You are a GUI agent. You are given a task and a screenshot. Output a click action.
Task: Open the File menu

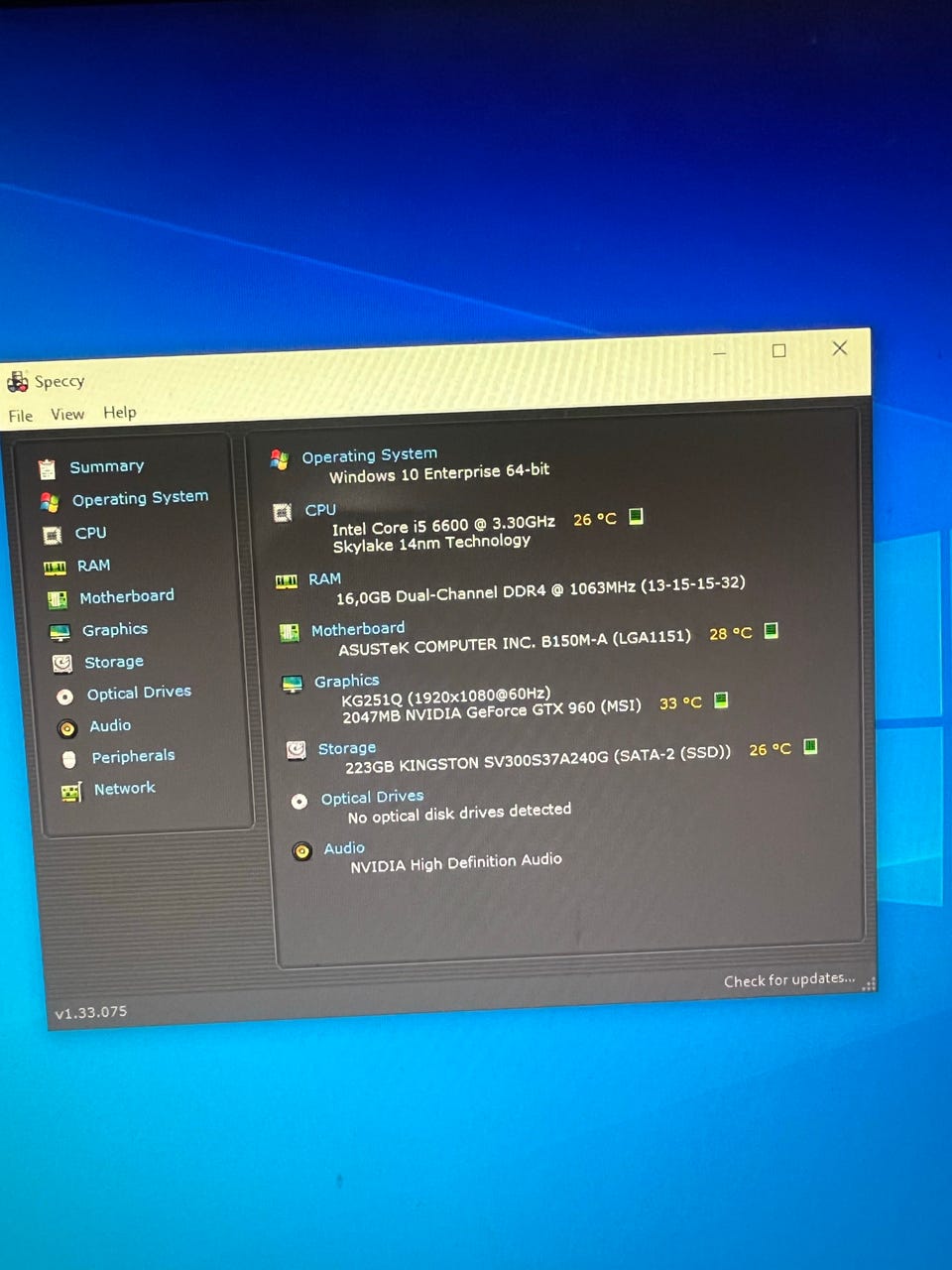21,416
